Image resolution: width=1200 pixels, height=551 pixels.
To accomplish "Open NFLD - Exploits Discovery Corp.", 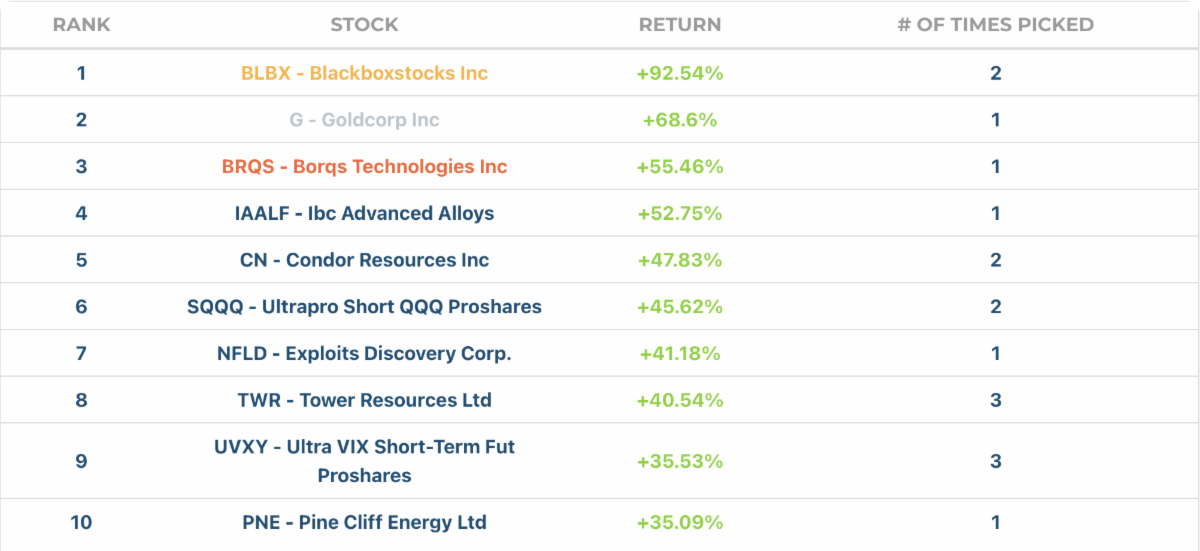I will coord(364,353).
